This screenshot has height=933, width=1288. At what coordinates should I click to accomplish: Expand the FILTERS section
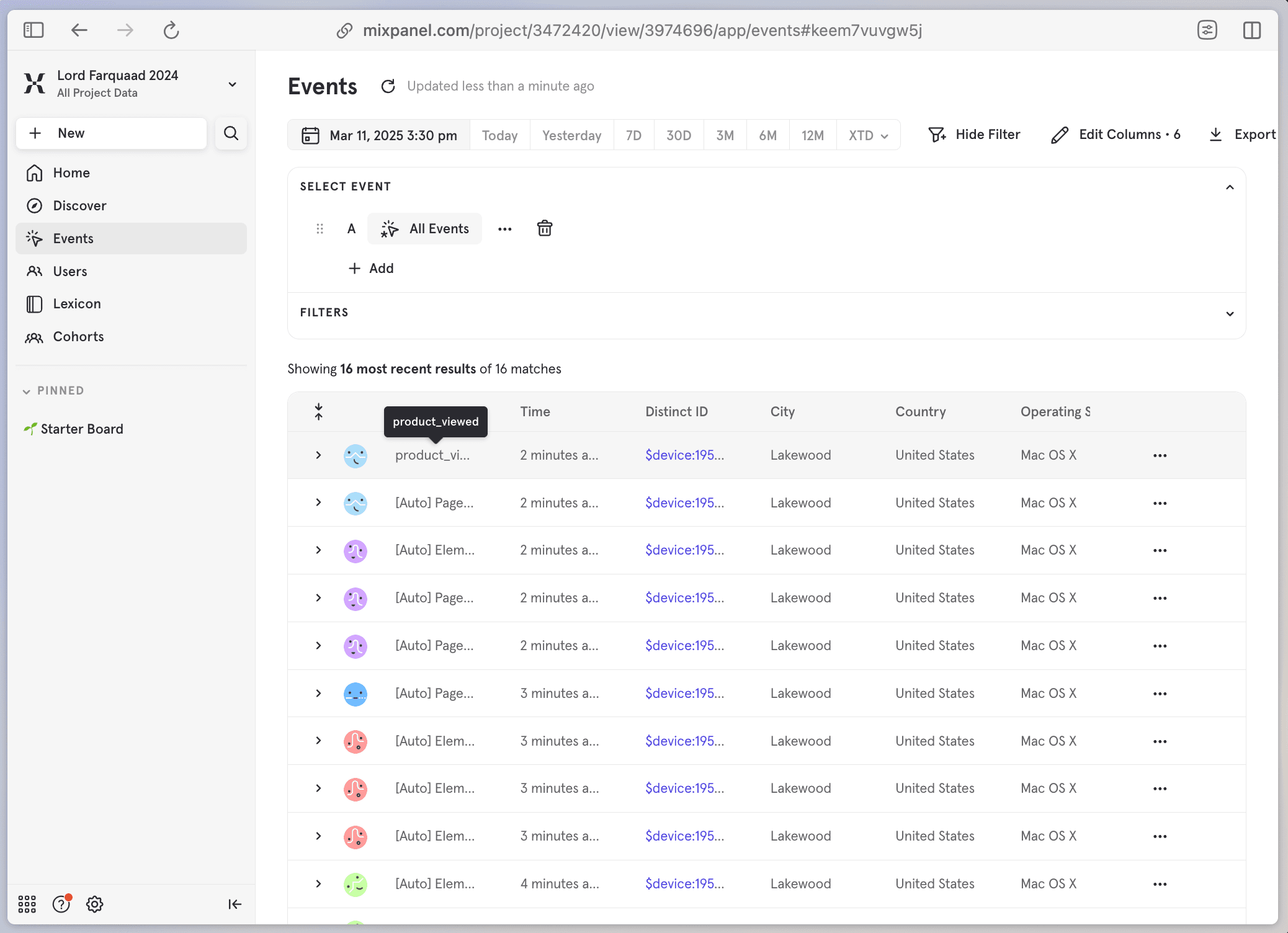coord(1229,313)
